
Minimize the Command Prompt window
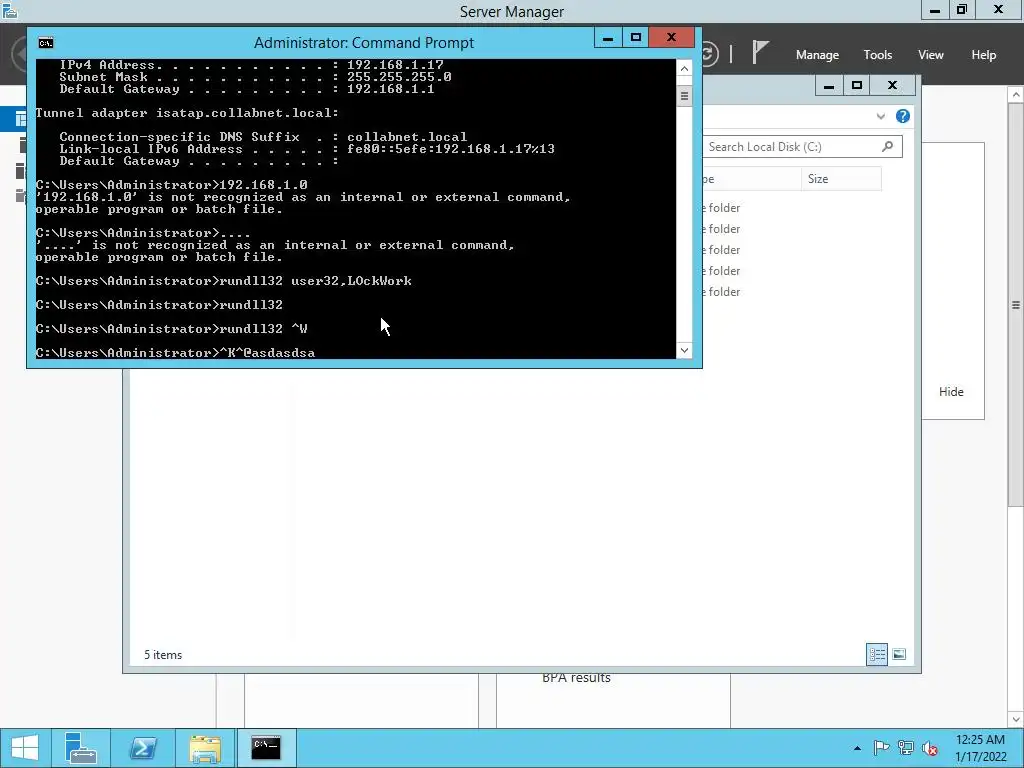pyautogui.click(x=607, y=38)
